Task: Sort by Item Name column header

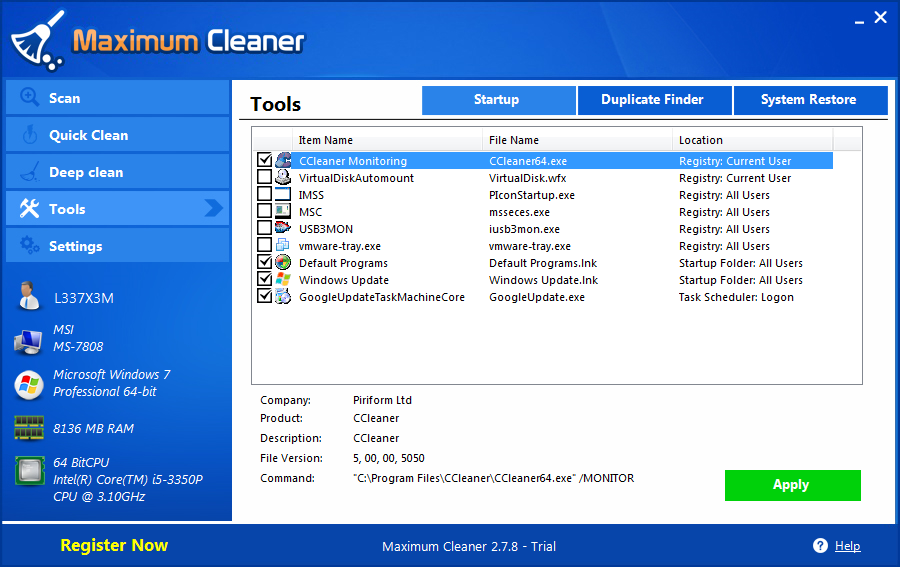Action: tap(387, 140)
